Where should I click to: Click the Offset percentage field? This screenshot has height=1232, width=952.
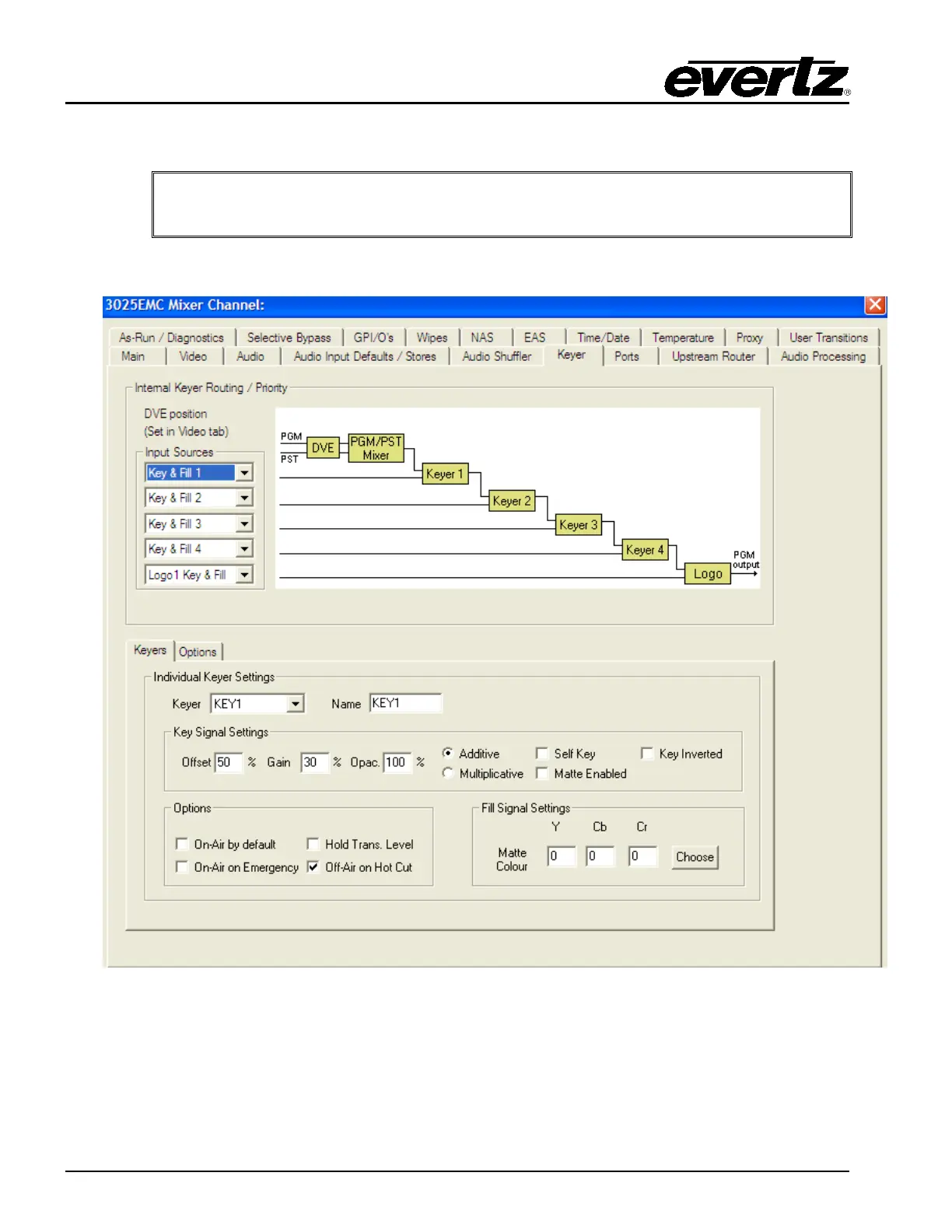(x=229, y=762)
